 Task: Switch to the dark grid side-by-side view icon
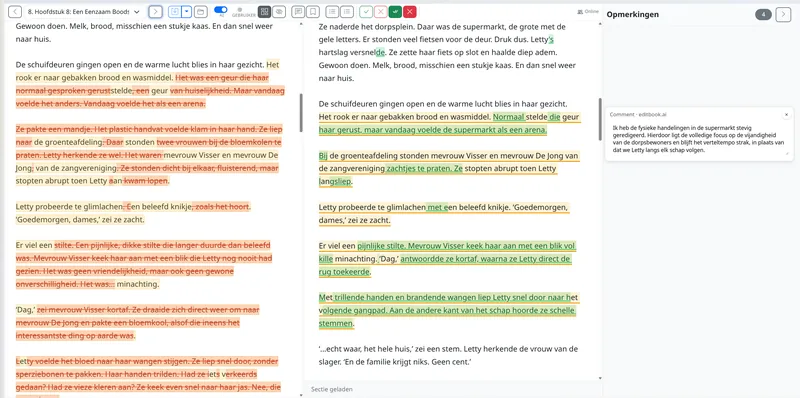pyautogui.click(x=264, y=11)
